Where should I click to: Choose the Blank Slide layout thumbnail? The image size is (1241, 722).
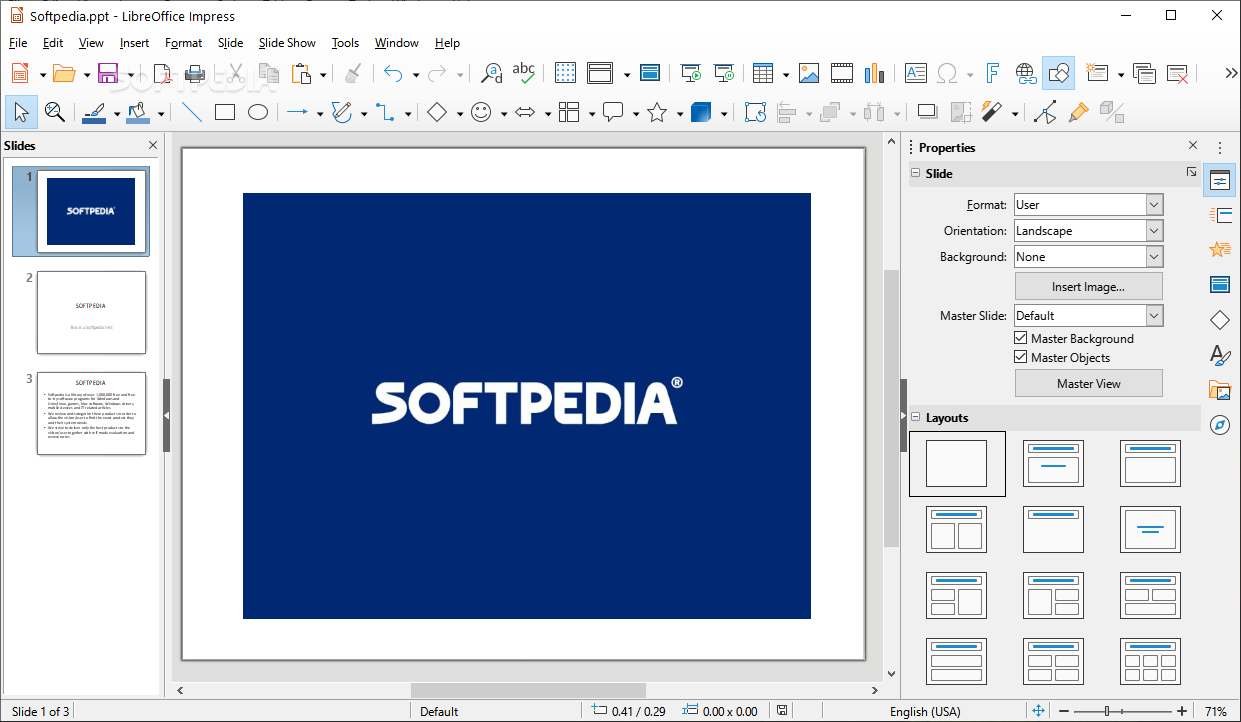957,464
